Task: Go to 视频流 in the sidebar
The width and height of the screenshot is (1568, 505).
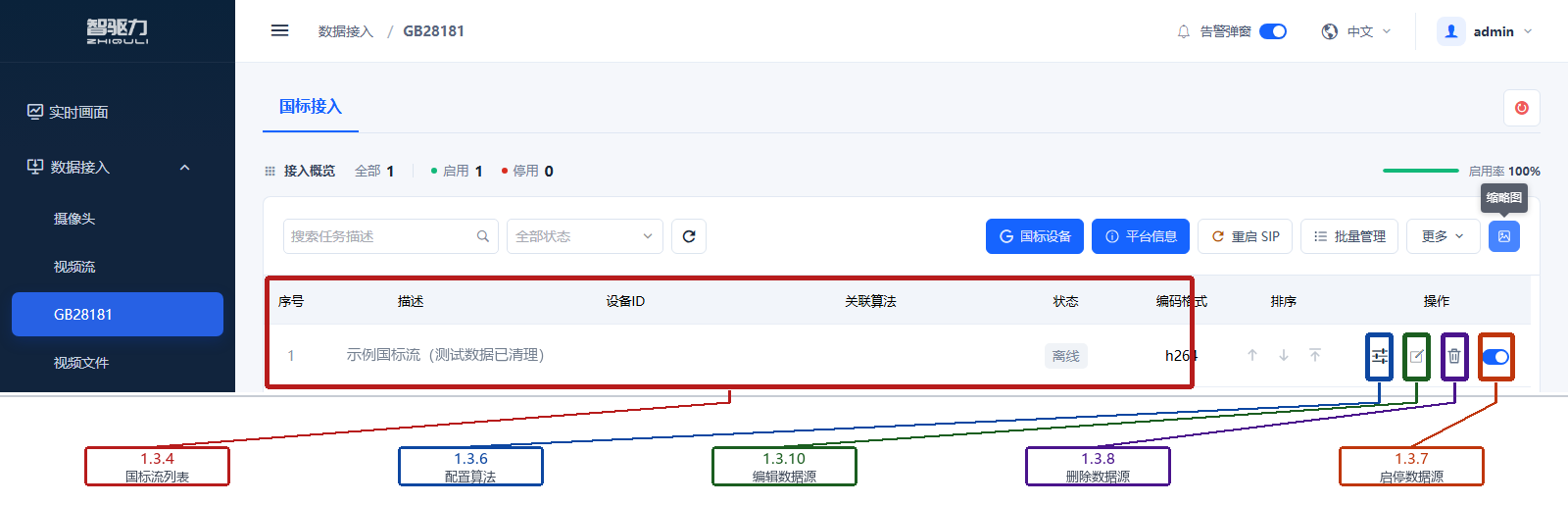Action: (118, 267)
